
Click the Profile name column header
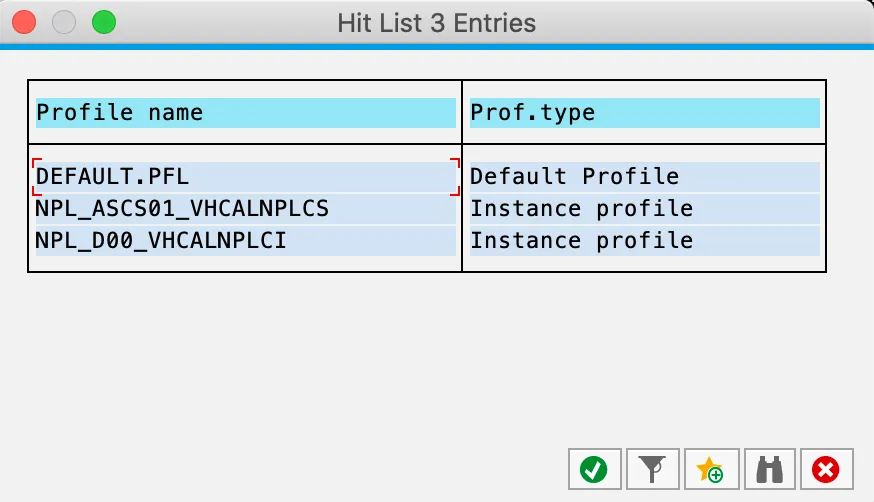tap(245, 113)
